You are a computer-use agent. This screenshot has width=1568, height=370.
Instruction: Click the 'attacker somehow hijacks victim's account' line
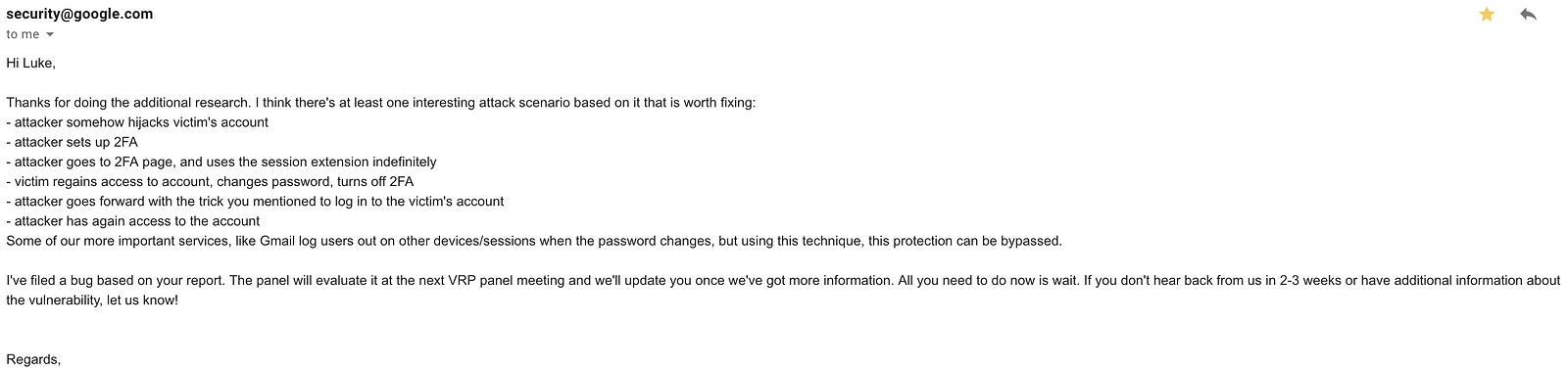click(x=137, y=122)
